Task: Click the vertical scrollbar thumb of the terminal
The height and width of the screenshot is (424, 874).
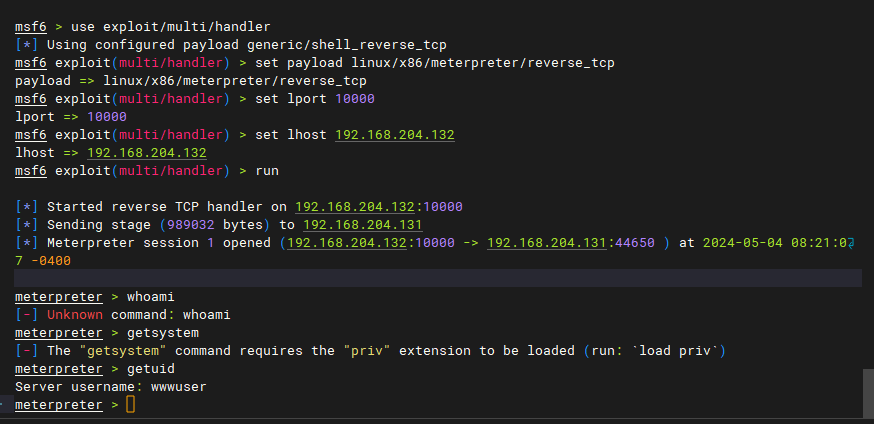Action: pos(868,392)
